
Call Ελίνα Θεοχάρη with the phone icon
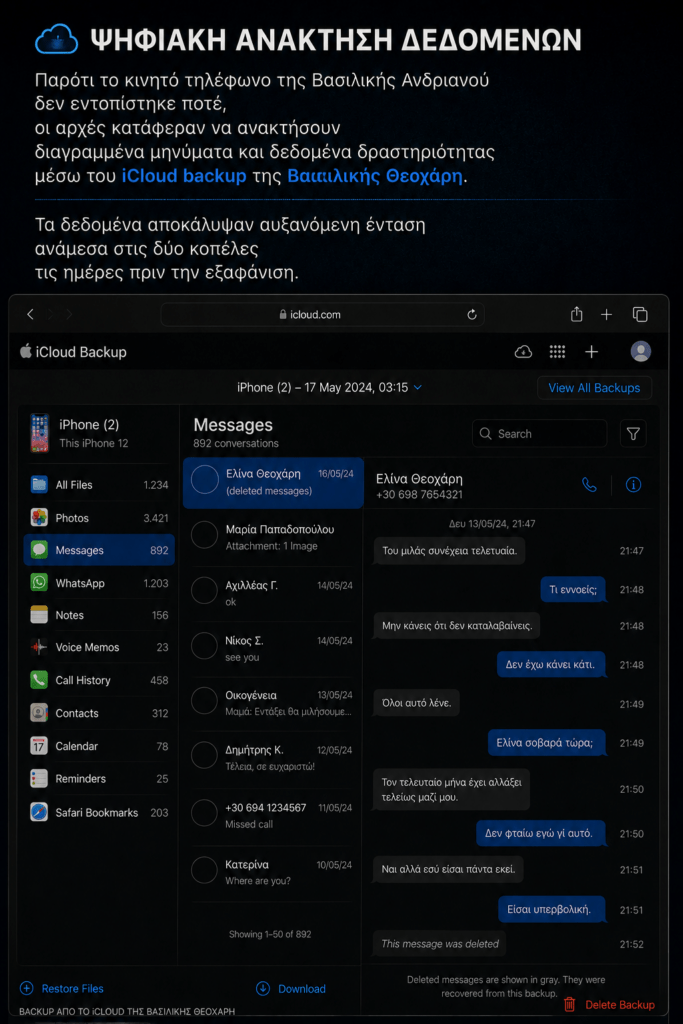[x=589, y=485]
